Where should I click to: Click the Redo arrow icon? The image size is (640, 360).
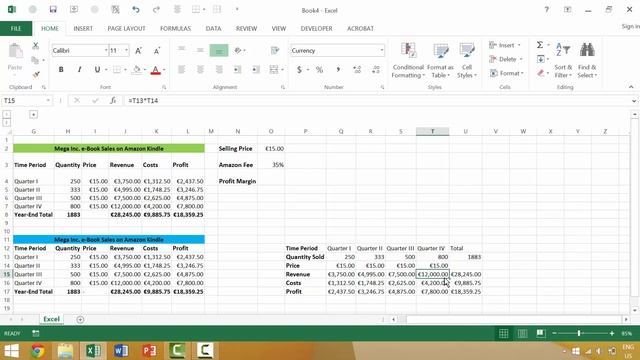(x=156, y=9)
